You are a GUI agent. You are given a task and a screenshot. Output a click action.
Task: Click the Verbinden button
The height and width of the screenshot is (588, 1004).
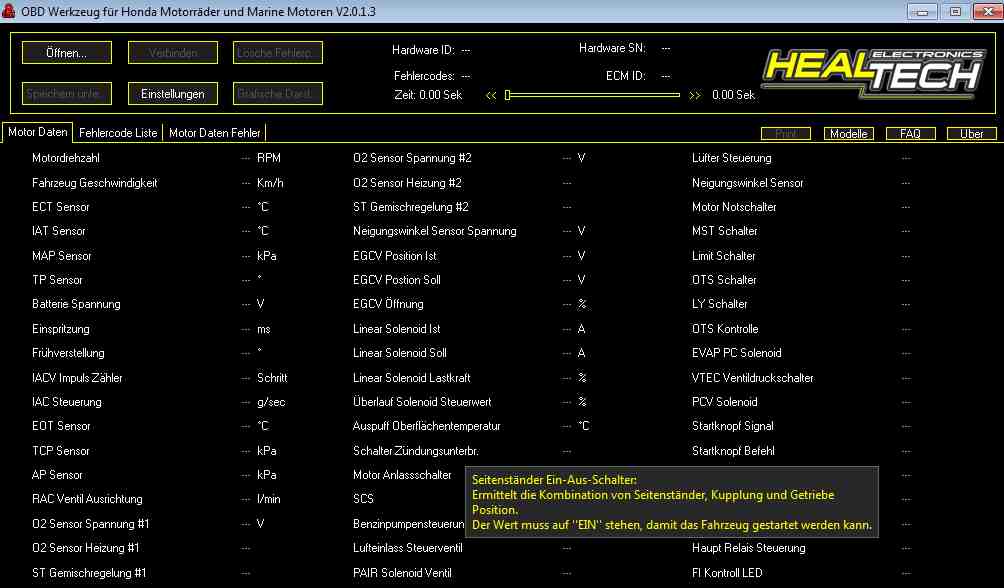pos(172,52)
